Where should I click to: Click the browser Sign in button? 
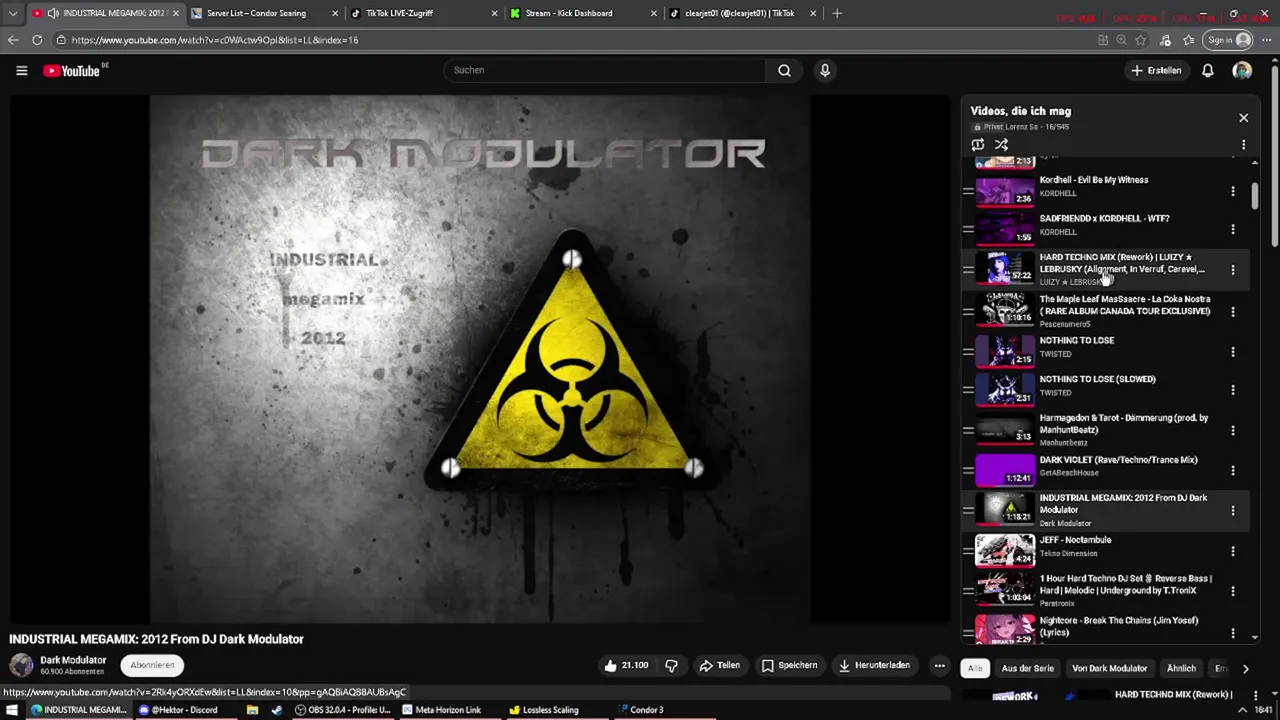pos(1229,40)
